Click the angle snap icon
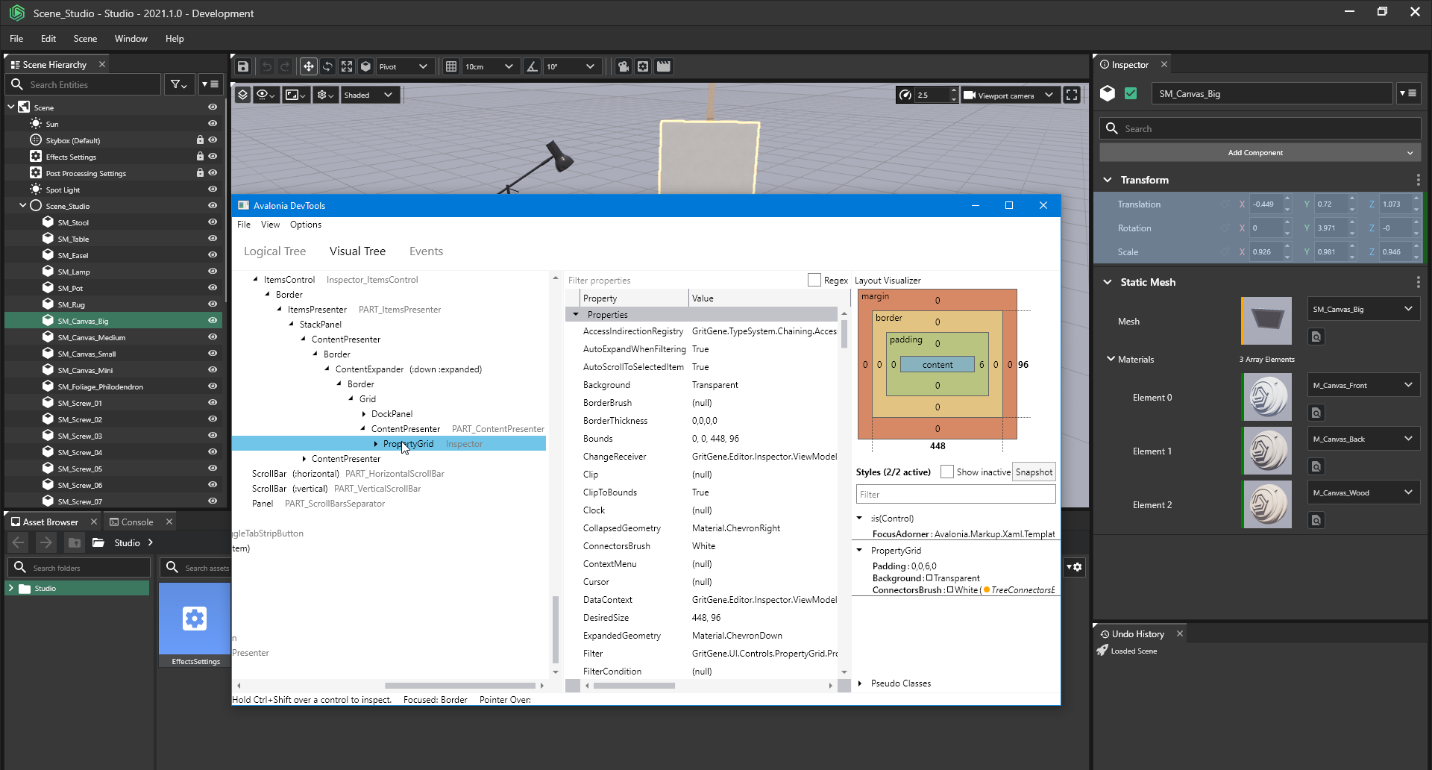Screen dimensions: 1432x770 point(532,67)
